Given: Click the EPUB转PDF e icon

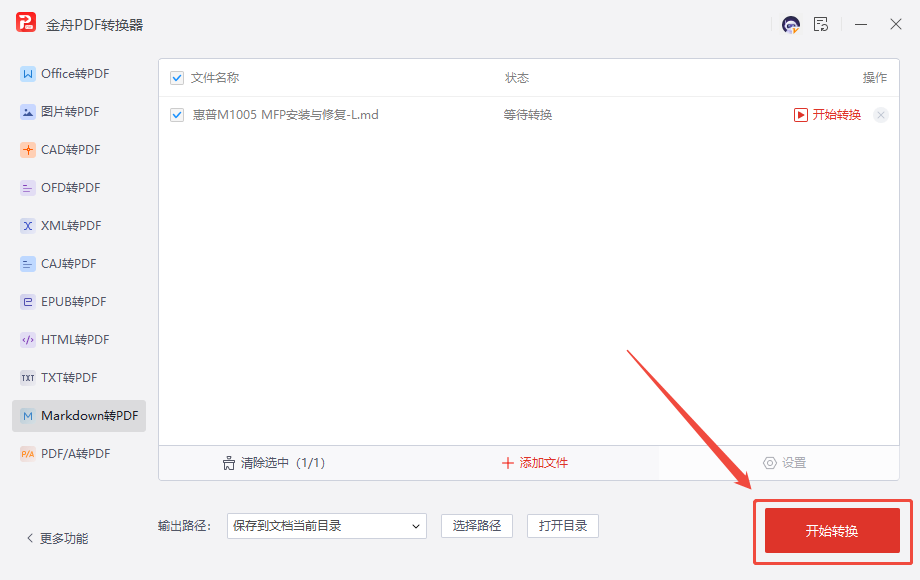Looking at the screenshot, I should 28,302.
